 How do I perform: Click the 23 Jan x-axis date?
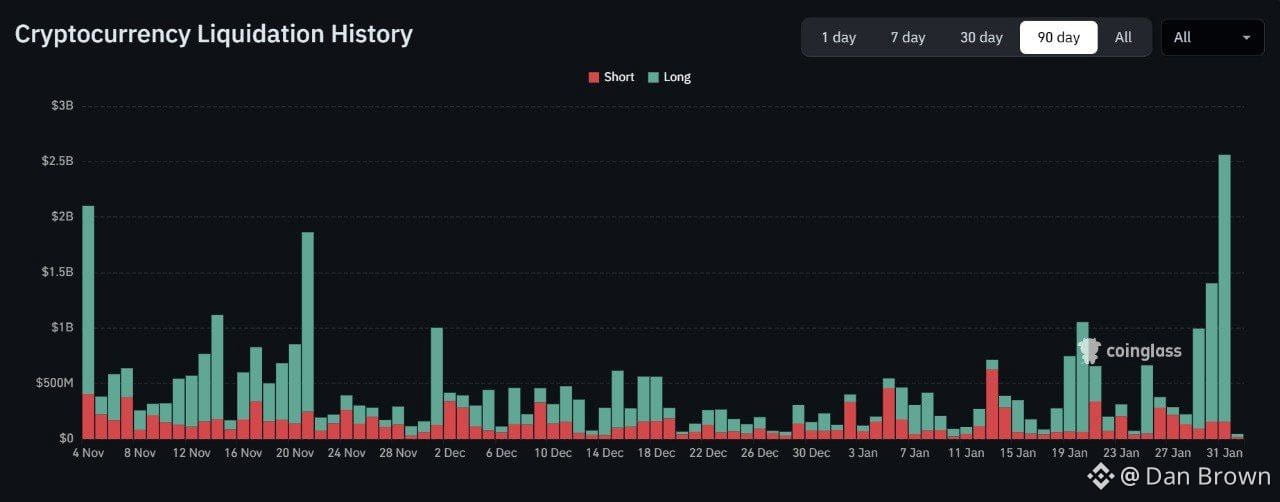tap(1121, 453)
